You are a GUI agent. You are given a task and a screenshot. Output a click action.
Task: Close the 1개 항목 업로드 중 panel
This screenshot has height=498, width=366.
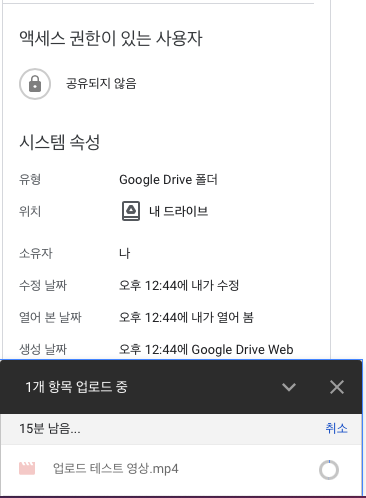tap(337, 387)
